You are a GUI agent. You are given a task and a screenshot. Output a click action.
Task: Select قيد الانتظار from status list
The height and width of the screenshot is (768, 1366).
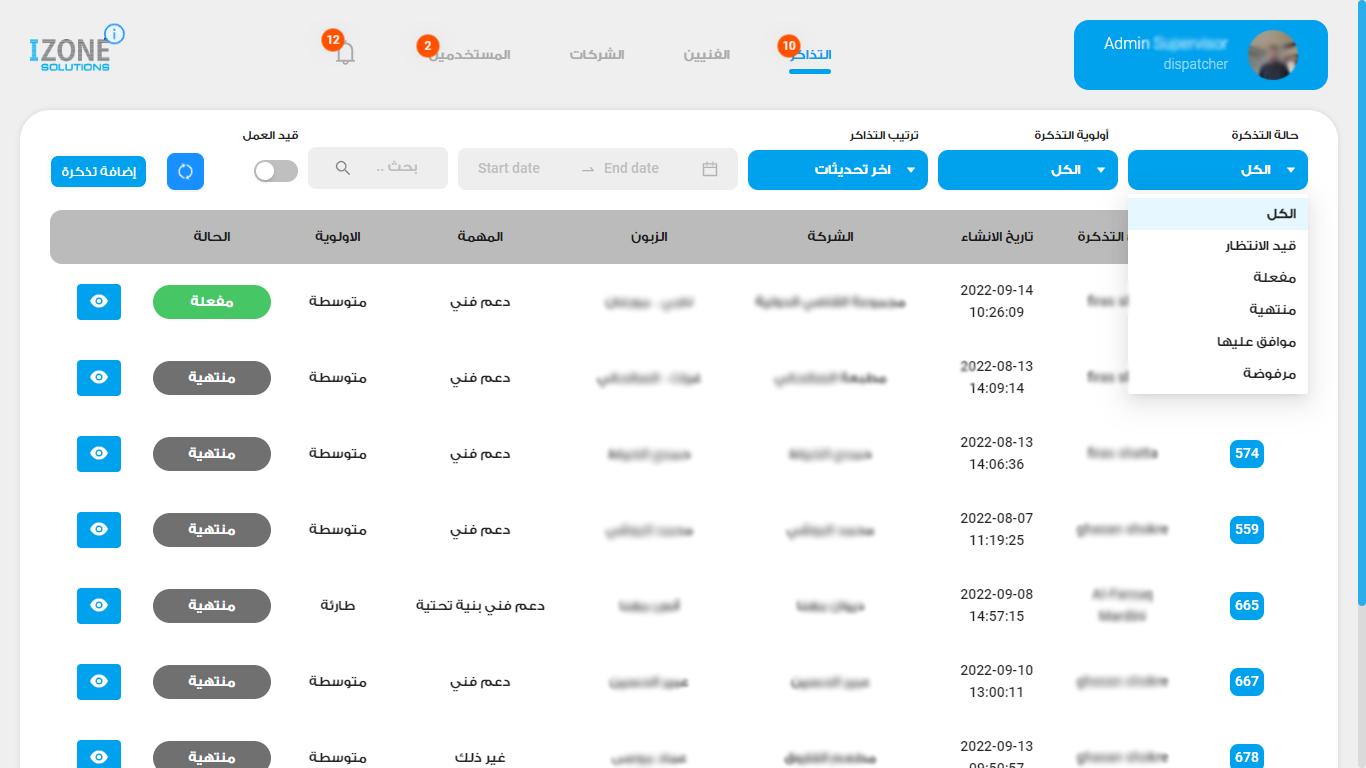(1260, 246)
